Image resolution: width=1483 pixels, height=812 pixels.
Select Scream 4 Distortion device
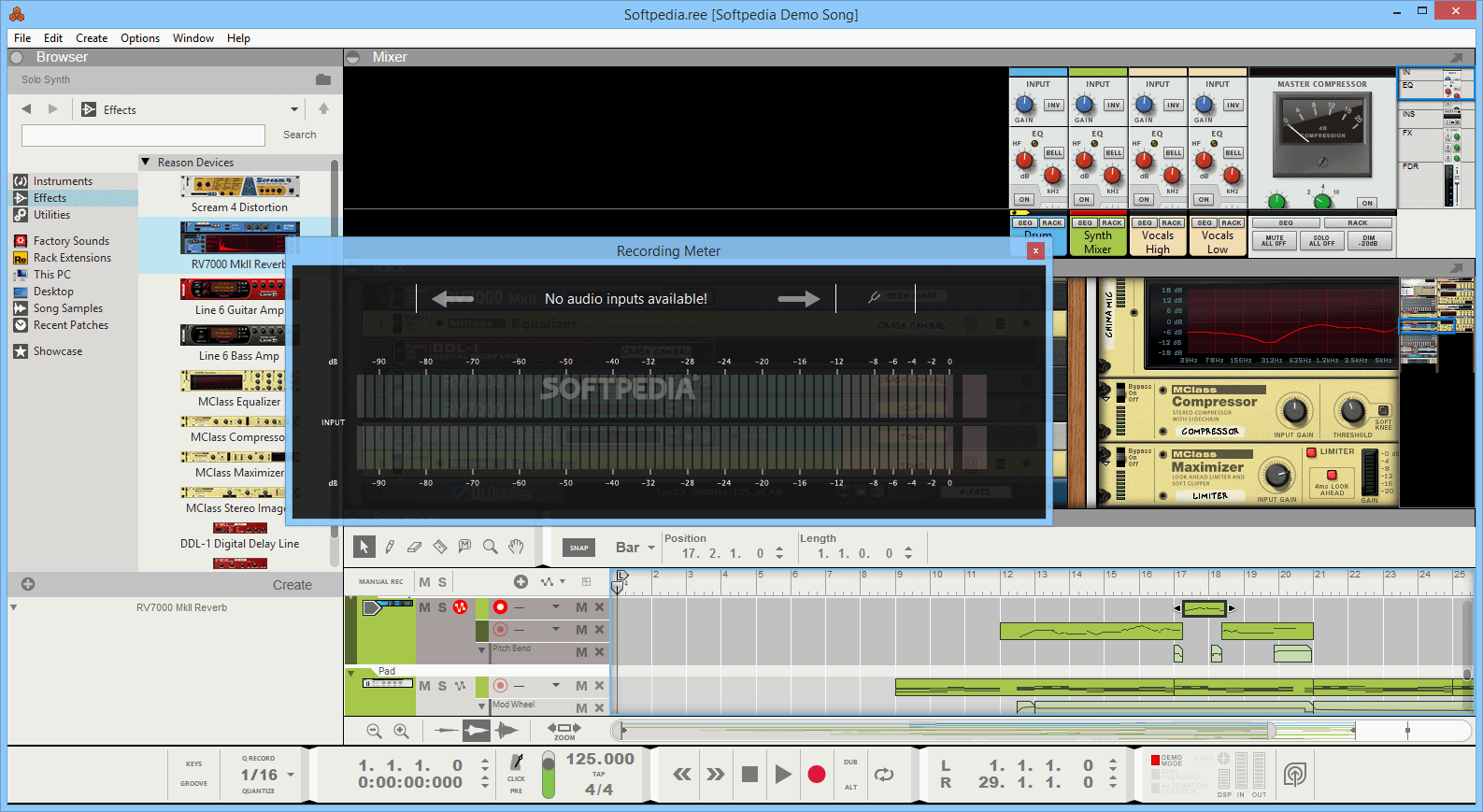tap(240, 195)
